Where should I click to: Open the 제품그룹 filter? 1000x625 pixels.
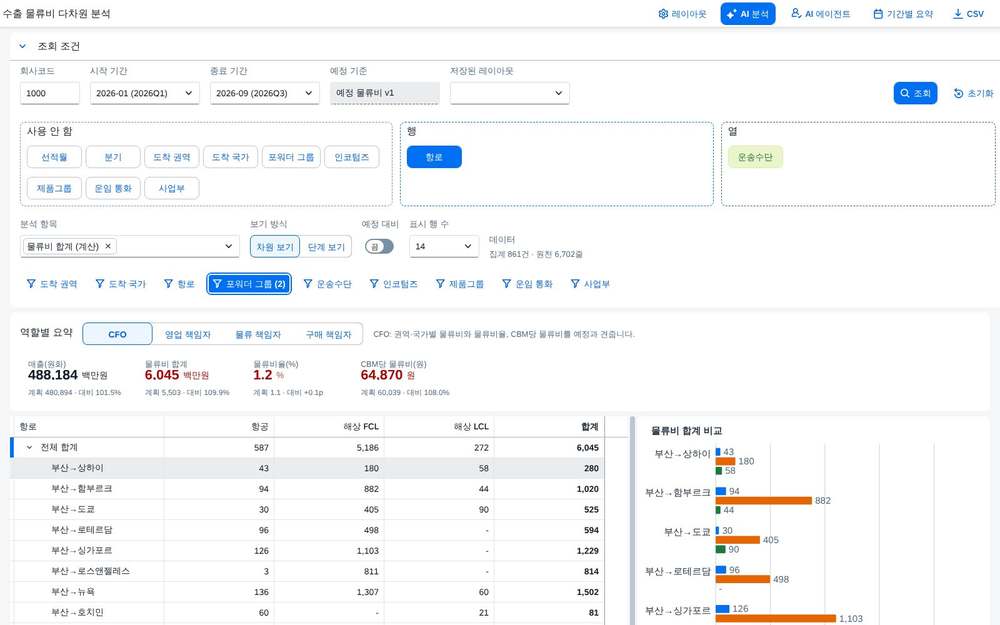tap(460, 284)
